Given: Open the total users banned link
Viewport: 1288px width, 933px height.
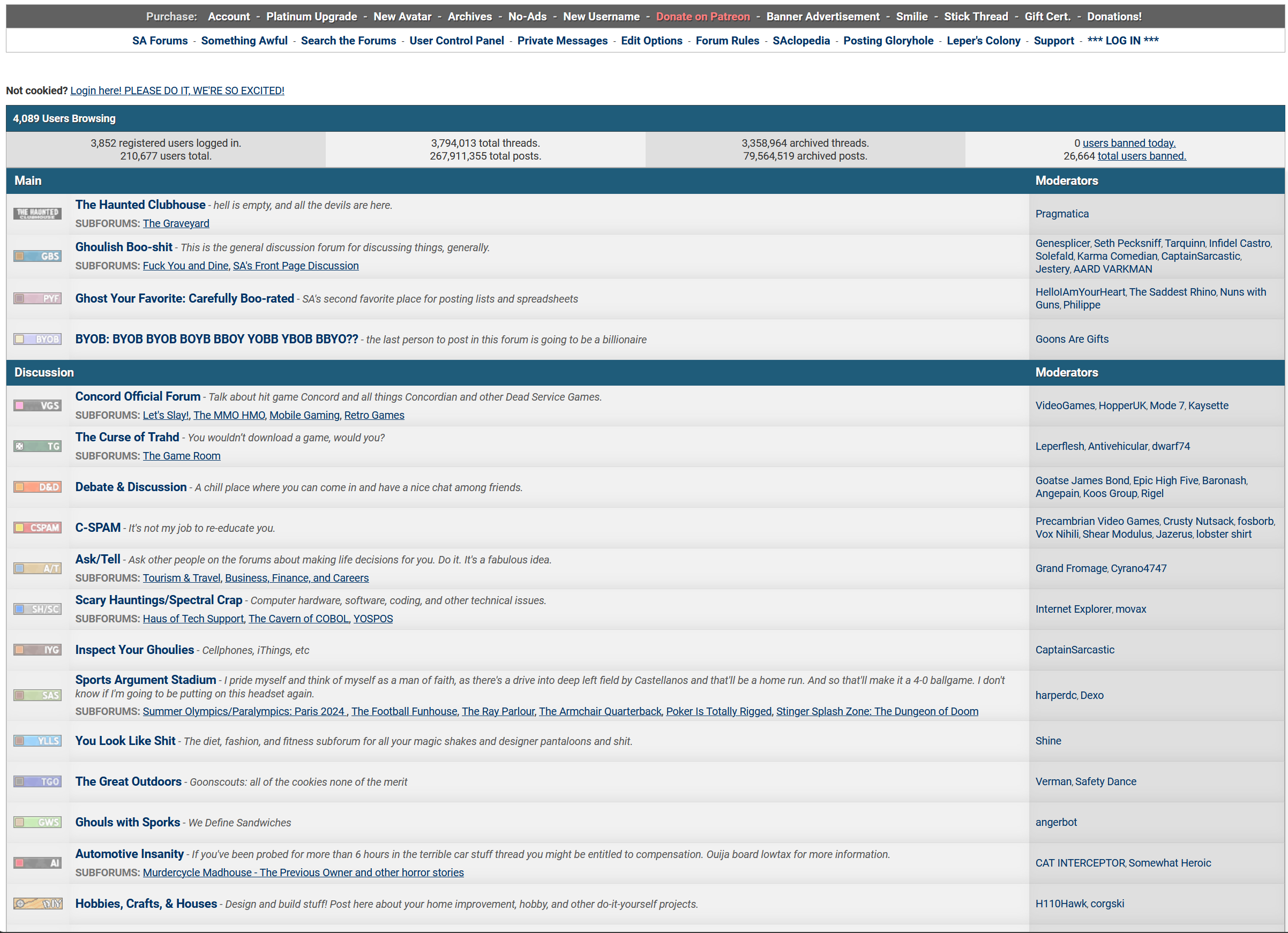Looking at the screenshot, I should [x=1142, y=156].
